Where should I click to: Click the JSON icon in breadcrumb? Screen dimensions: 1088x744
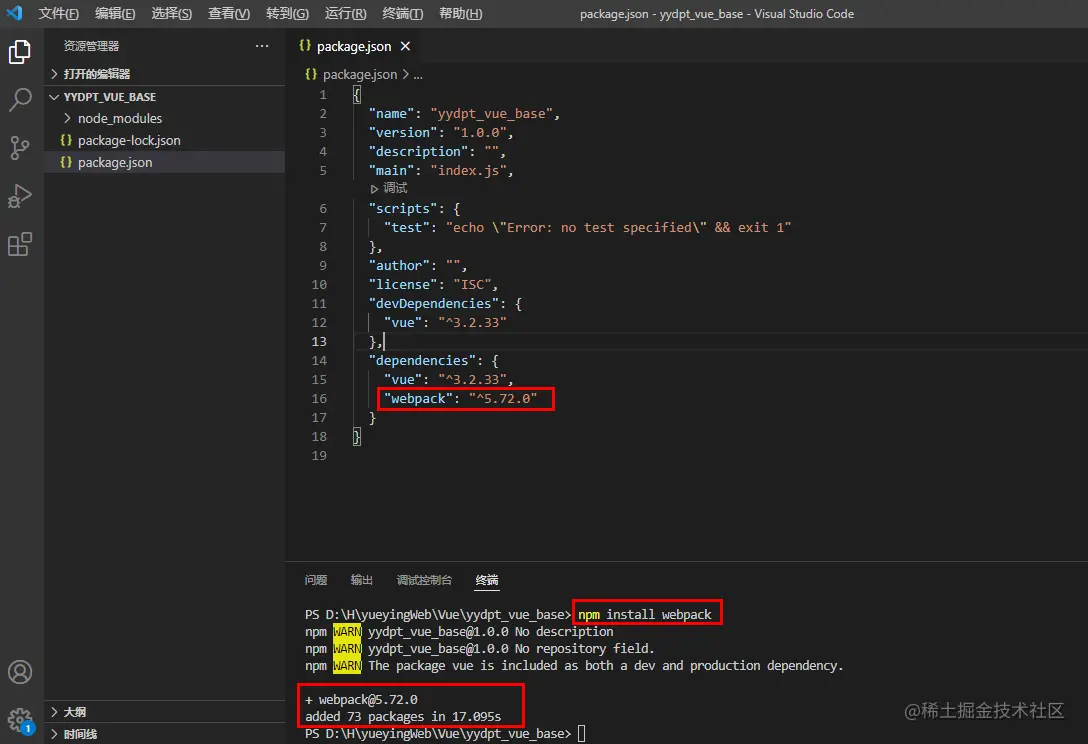pyautogui.click(x=311, y=74)
